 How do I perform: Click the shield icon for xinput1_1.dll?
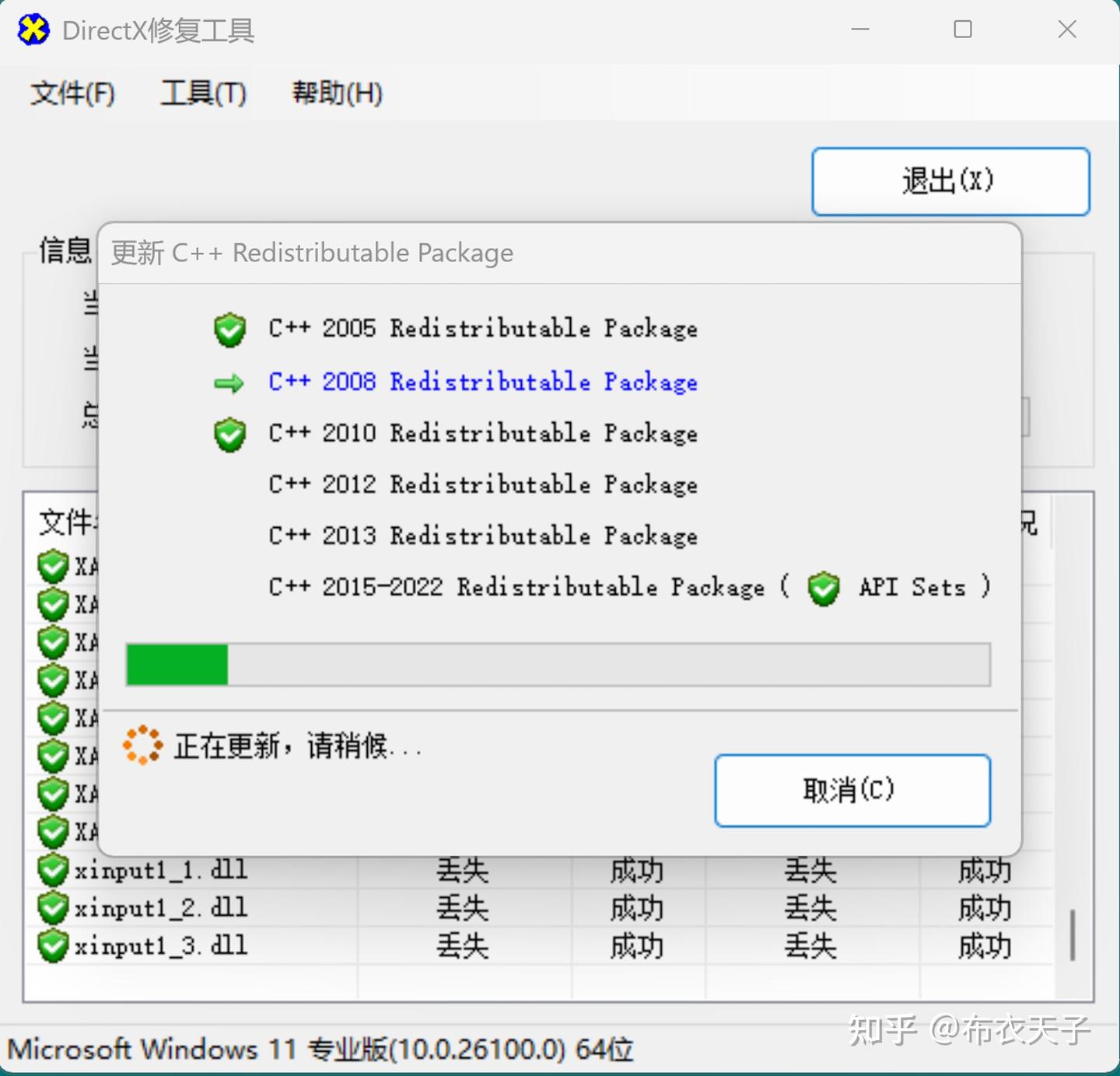coord(53,870)
